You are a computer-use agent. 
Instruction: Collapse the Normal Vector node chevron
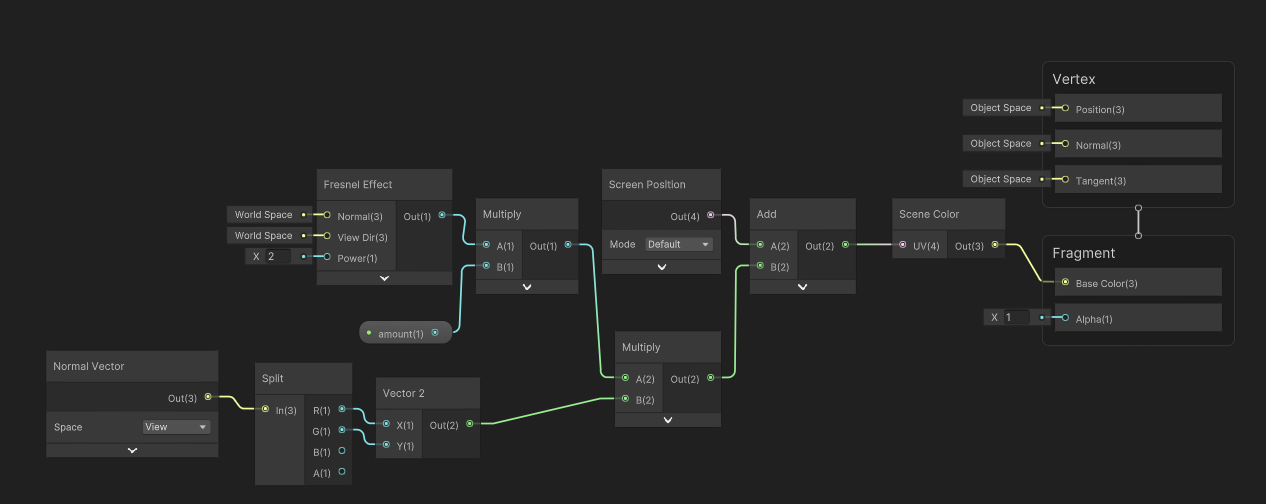pos(132,450)
